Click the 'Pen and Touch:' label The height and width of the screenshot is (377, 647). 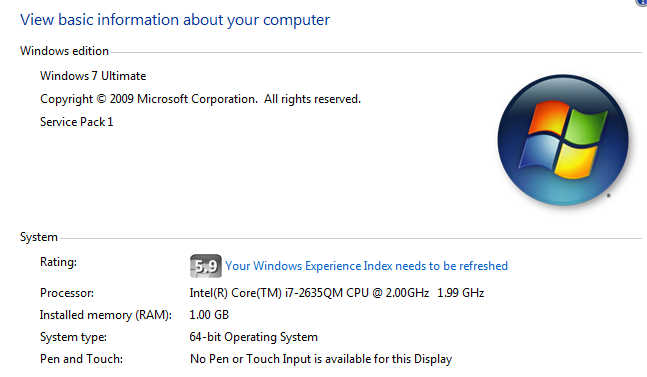pos(81,359)
